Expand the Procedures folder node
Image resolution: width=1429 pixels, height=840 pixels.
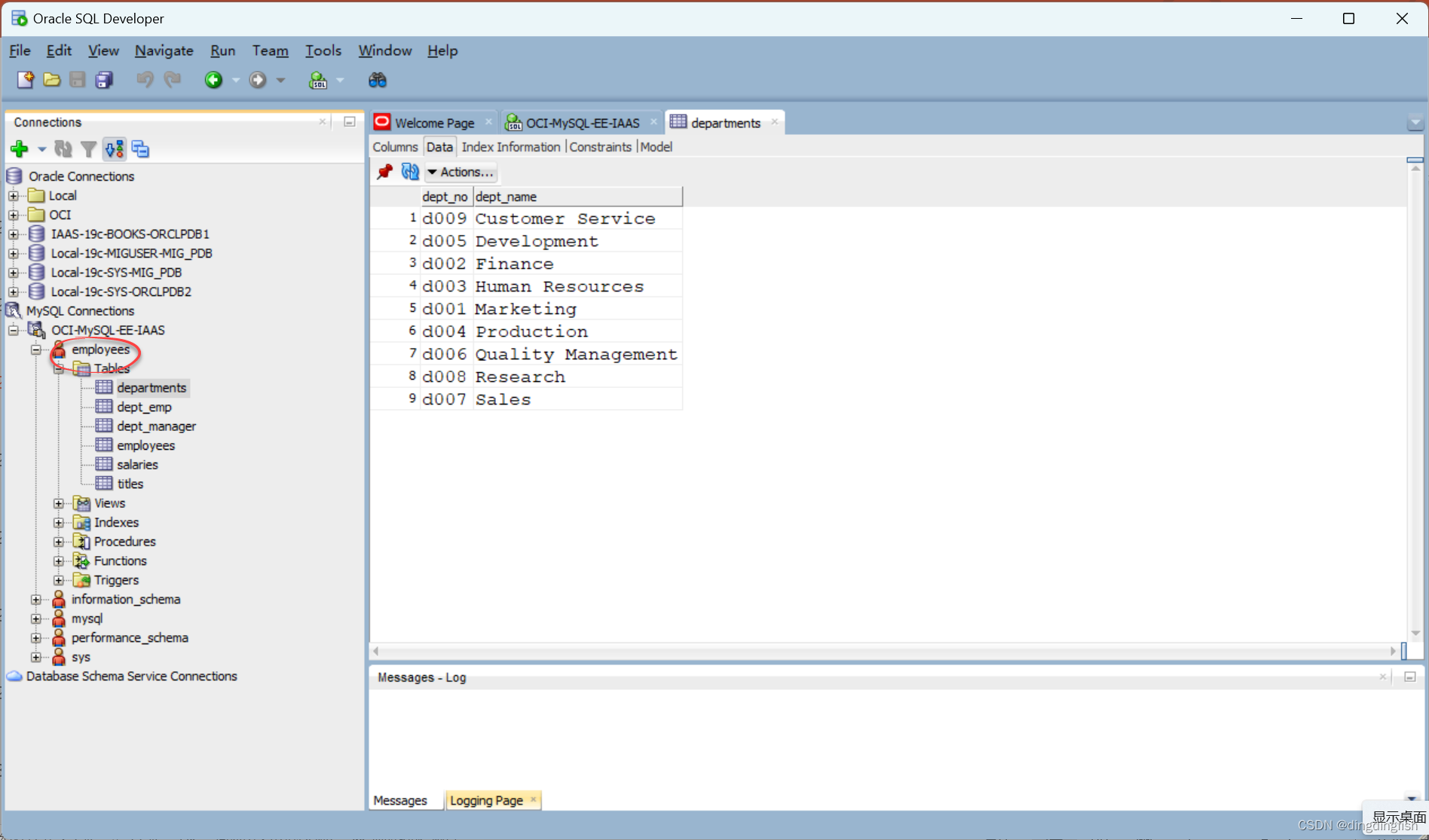tap(59, 542)
